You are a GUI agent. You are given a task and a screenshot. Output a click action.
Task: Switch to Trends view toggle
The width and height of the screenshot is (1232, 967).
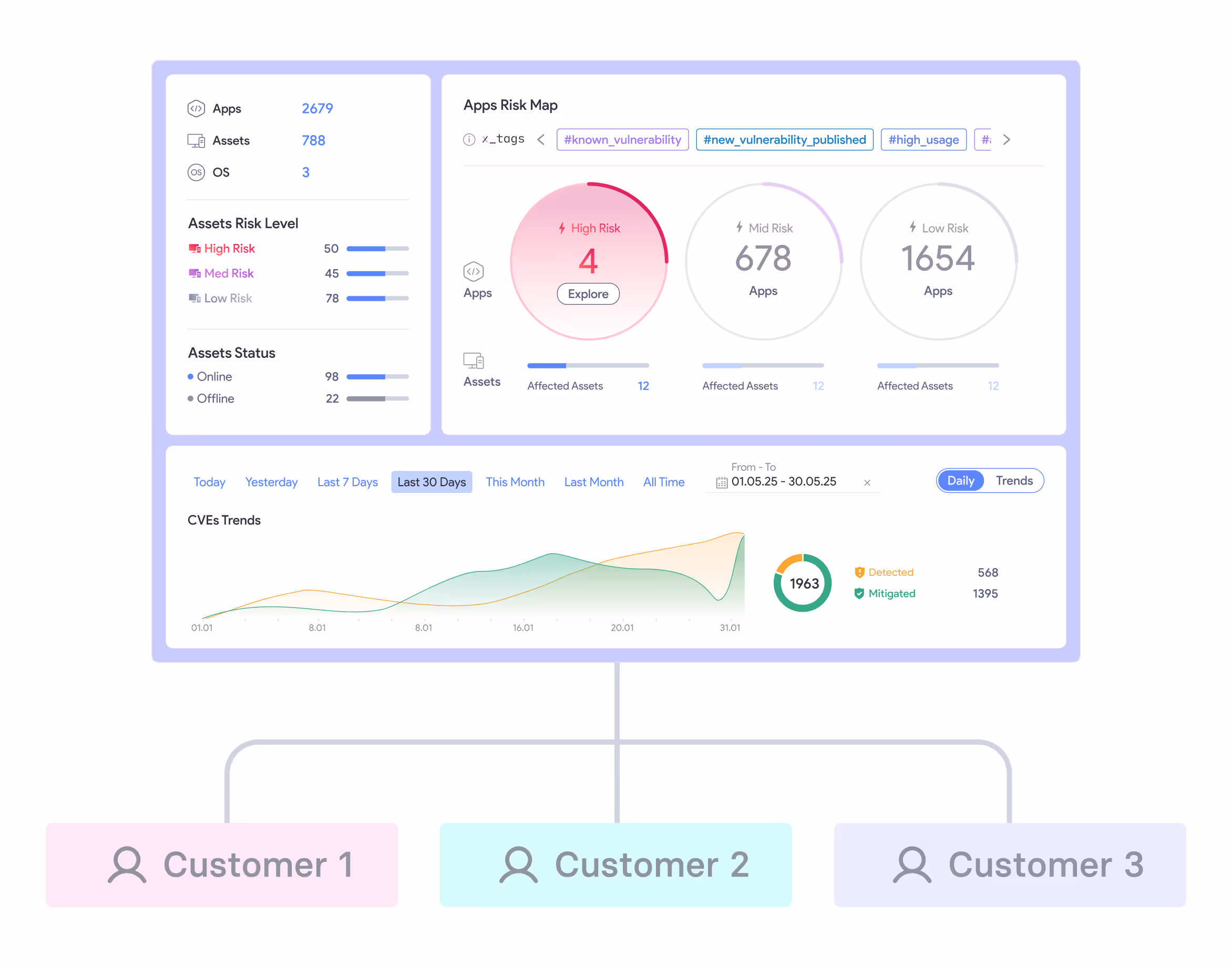tap(1014, 481)
